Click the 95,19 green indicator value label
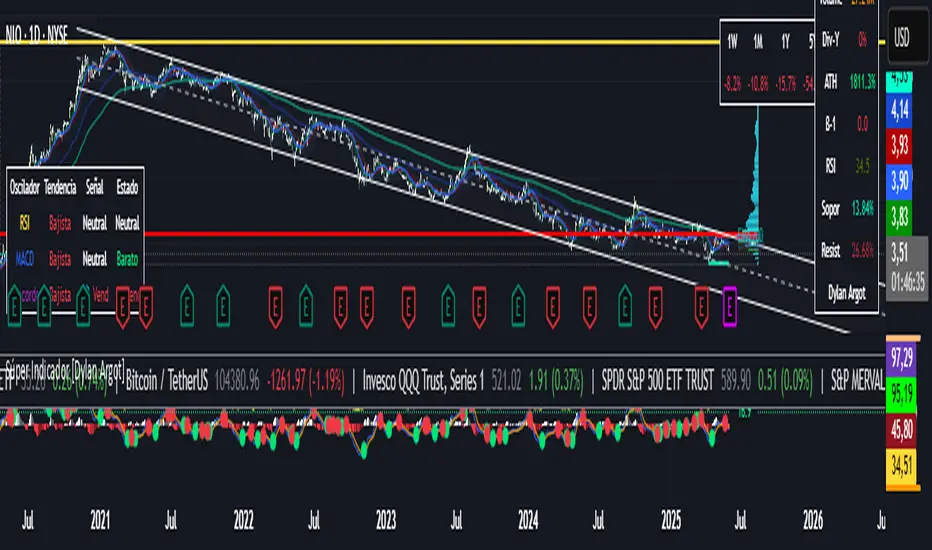The width and height of the screenshot is (932, 550). point(902,394)
